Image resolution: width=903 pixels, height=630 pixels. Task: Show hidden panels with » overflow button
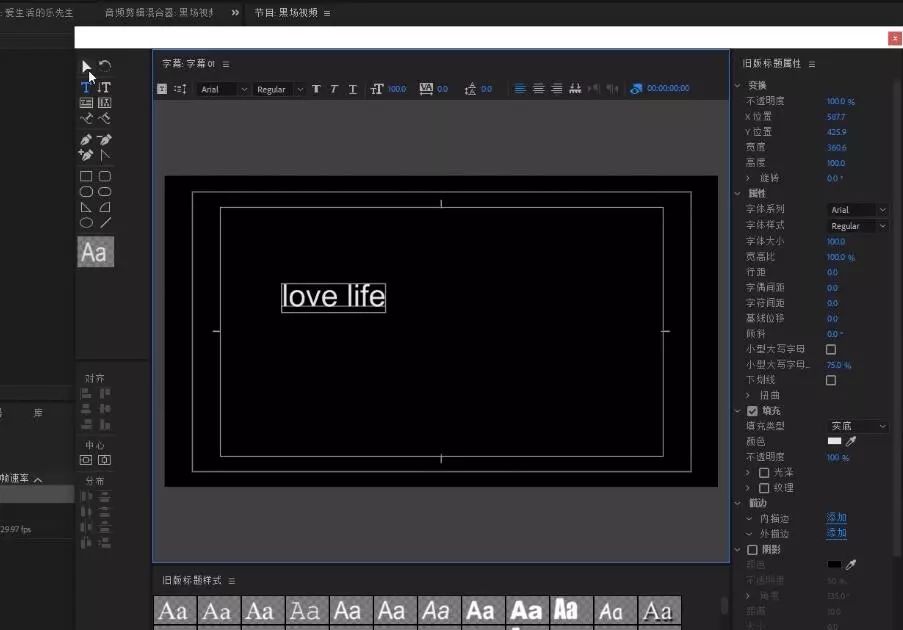coord(235,13)
